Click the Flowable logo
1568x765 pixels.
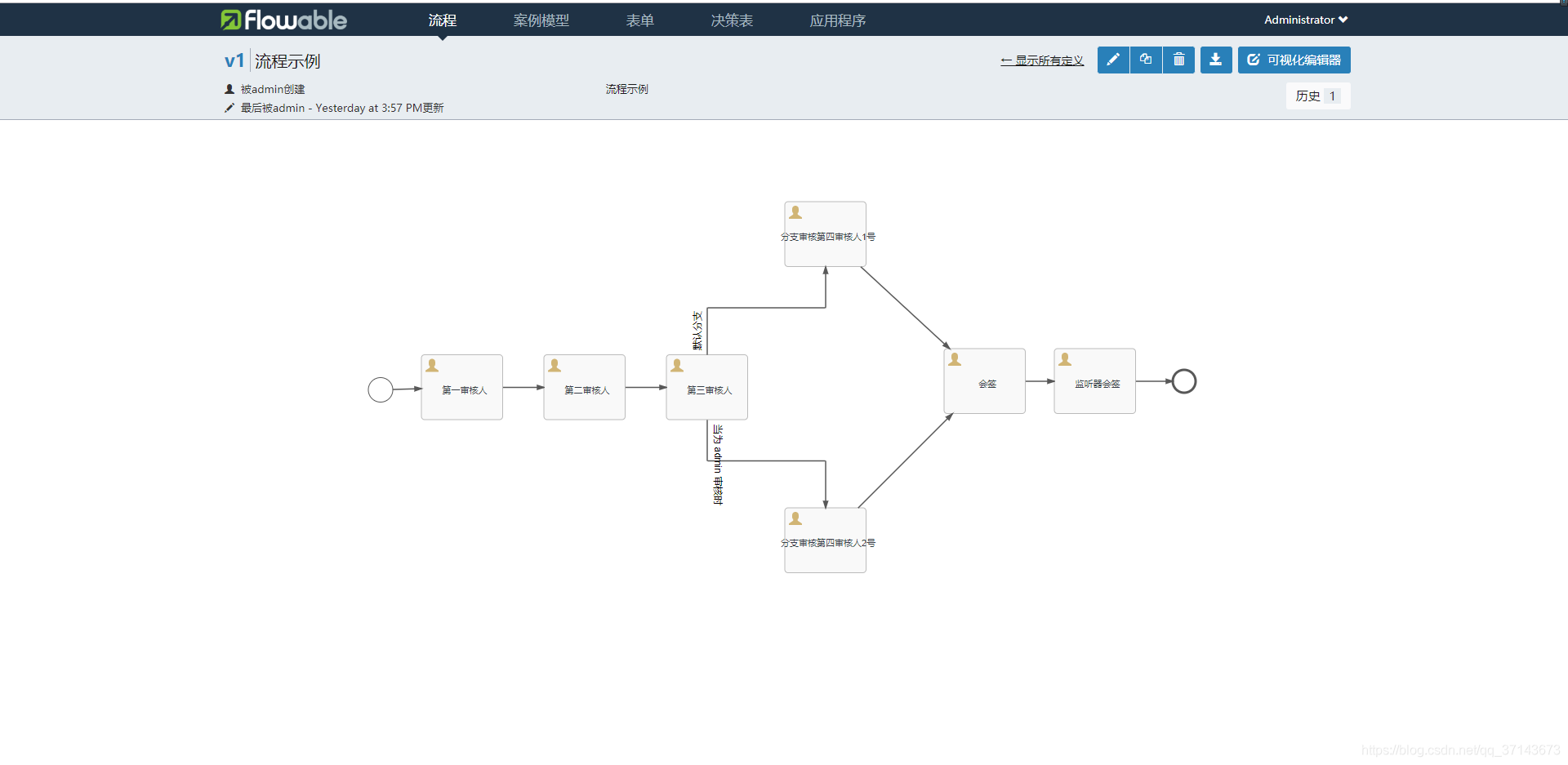(x=283, y=20)
